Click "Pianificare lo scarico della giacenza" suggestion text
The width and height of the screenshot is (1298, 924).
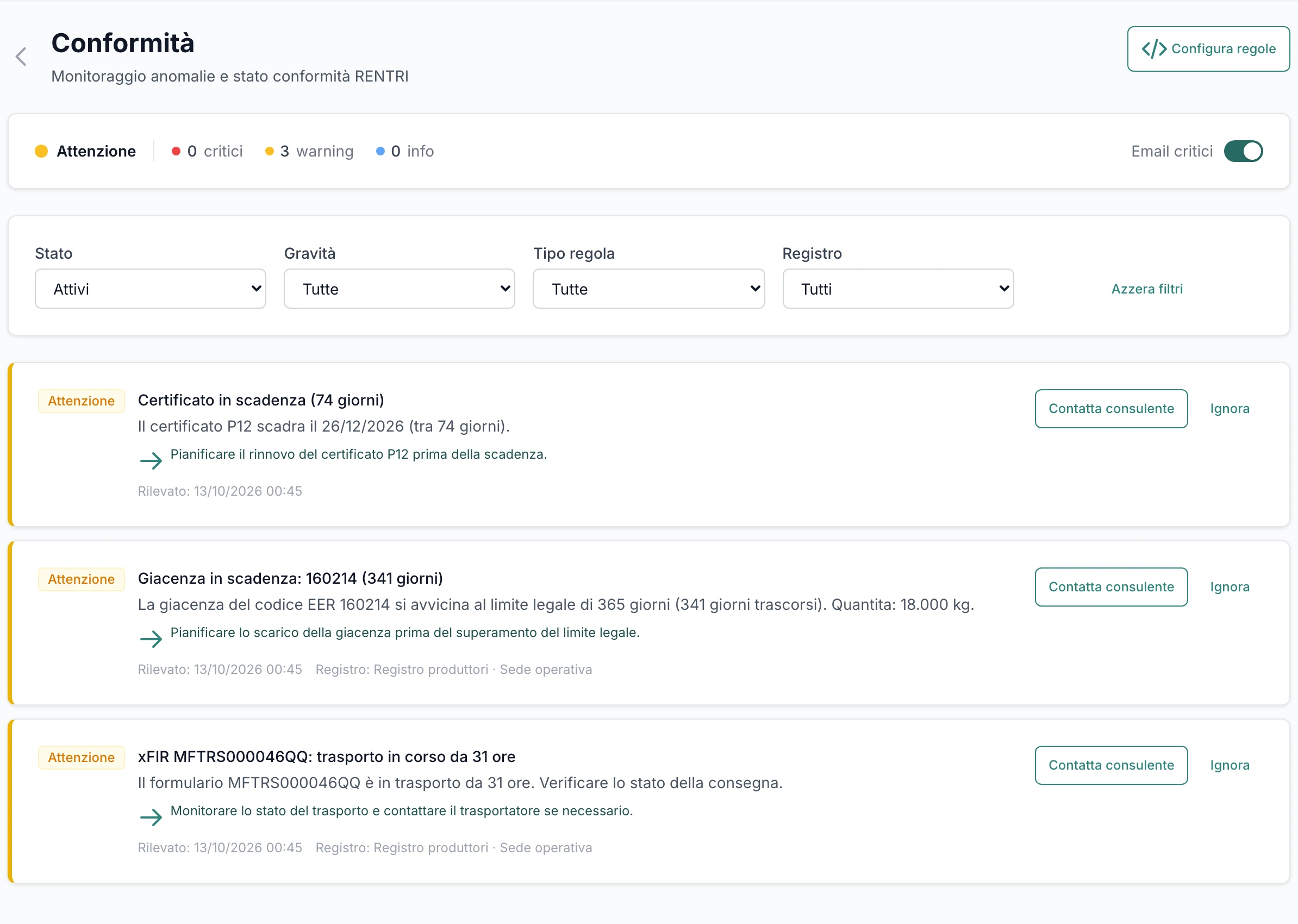(405, 632)
